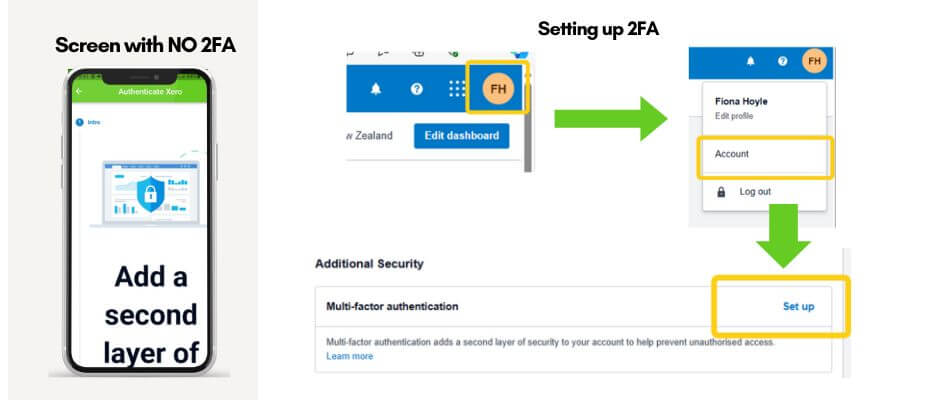The width and height of the screenshot is (950, 400).
Task: Open help from the left toolbar's question mark
Action: tap(417, 89)
